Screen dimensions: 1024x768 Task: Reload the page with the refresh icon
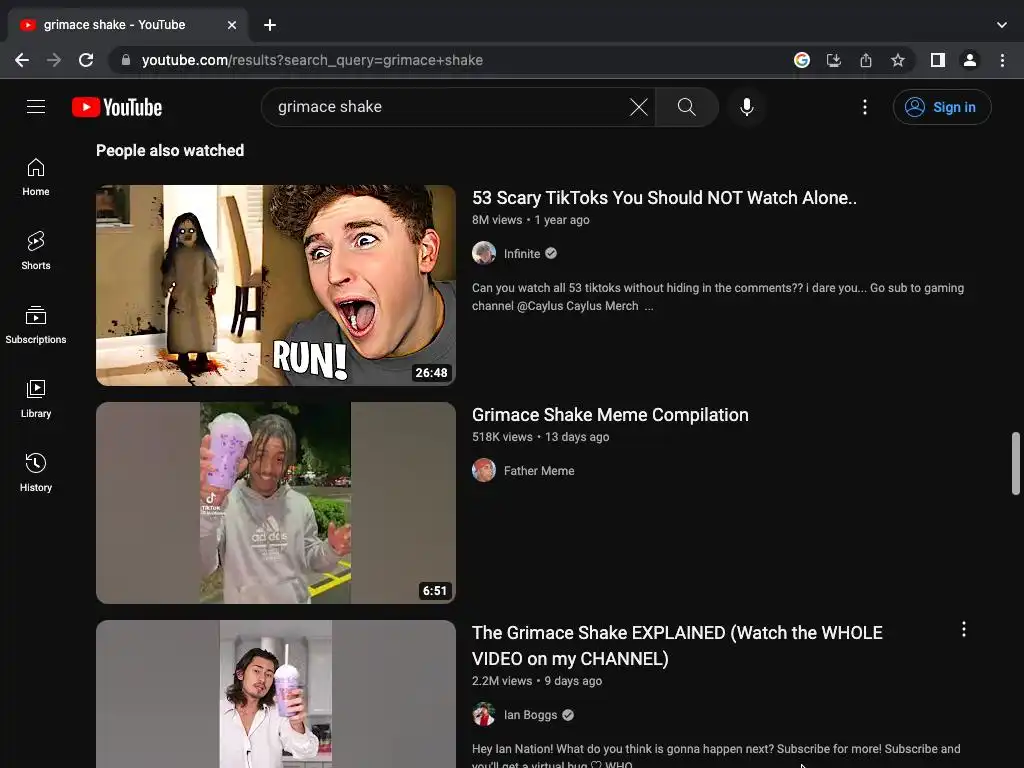[86, 60]
